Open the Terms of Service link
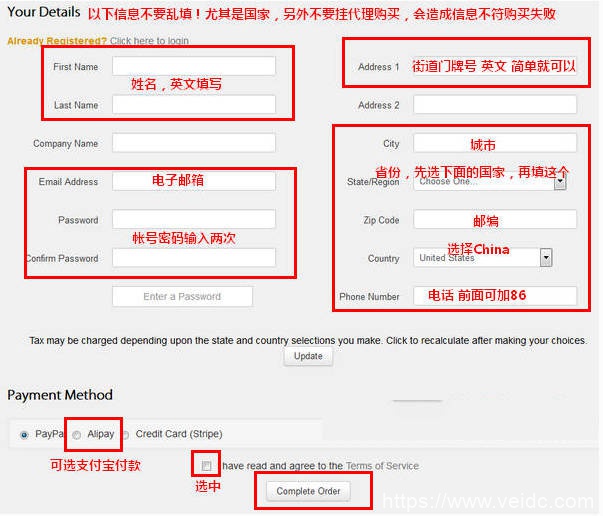603x516 pixels. click(382, 466)
